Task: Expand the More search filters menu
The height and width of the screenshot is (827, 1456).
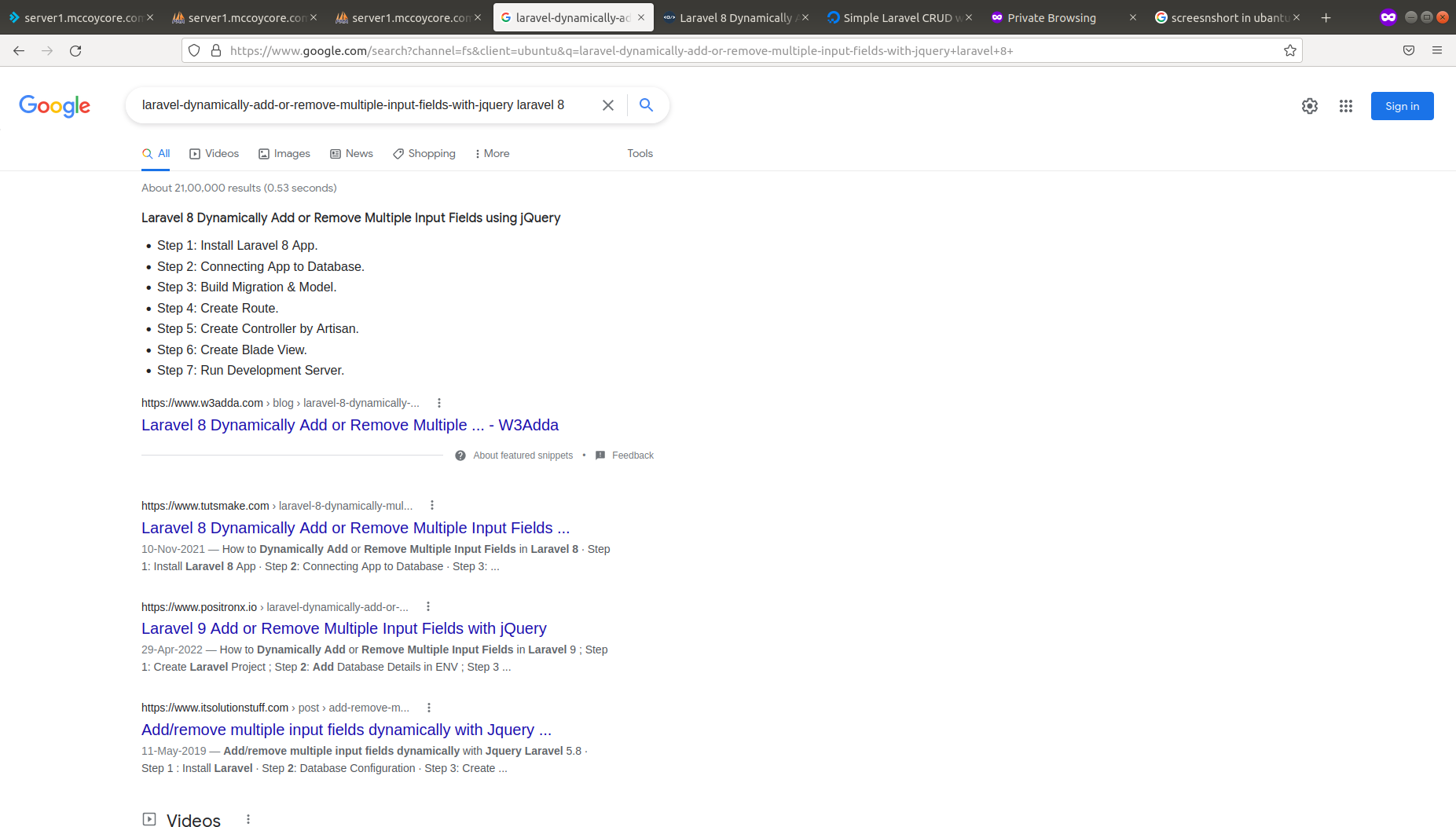Action: pyautogui.click(x=492, y=154)
